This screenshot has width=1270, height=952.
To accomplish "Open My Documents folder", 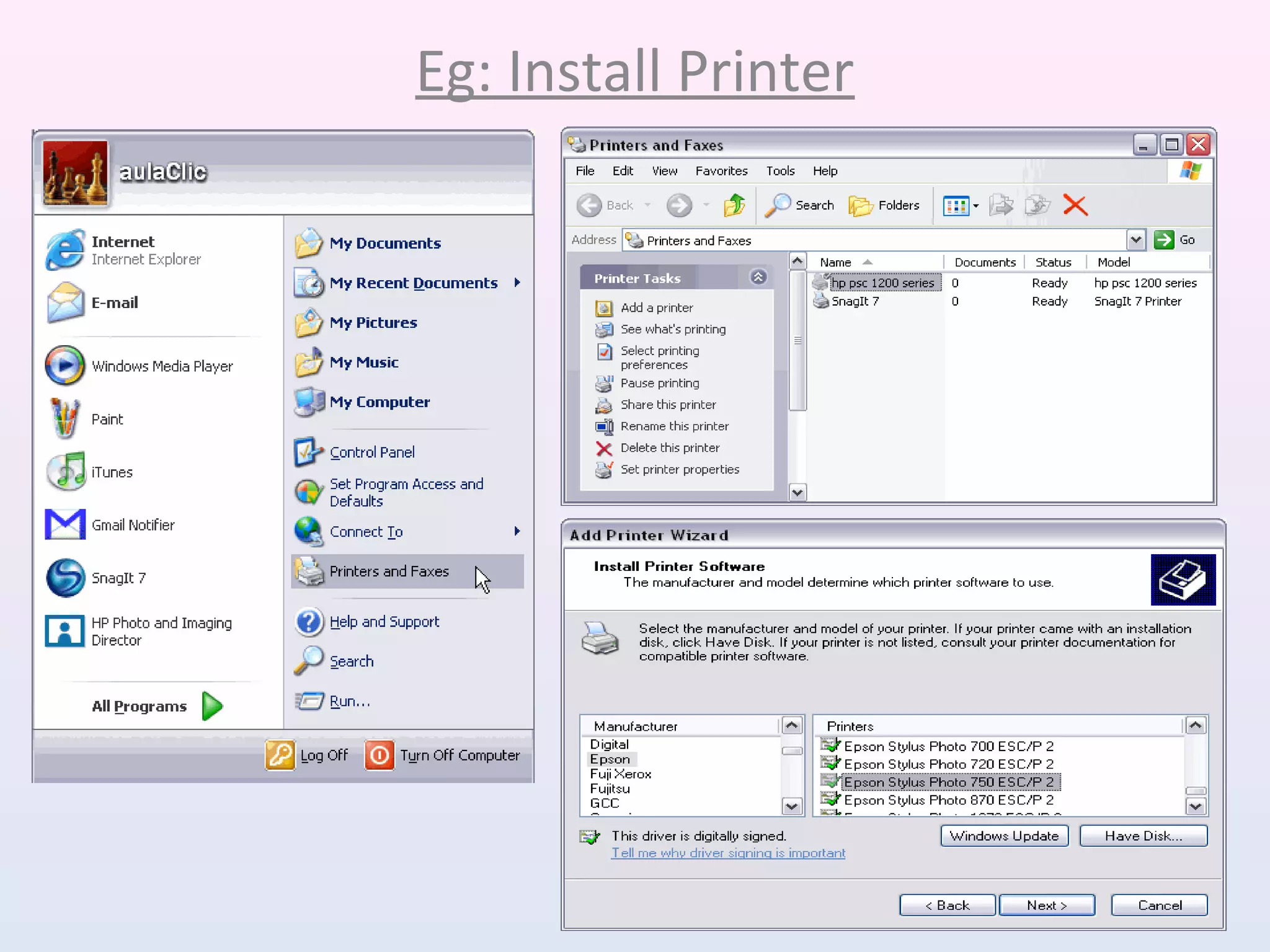I will pyautogui.click(x=368, y=243).
